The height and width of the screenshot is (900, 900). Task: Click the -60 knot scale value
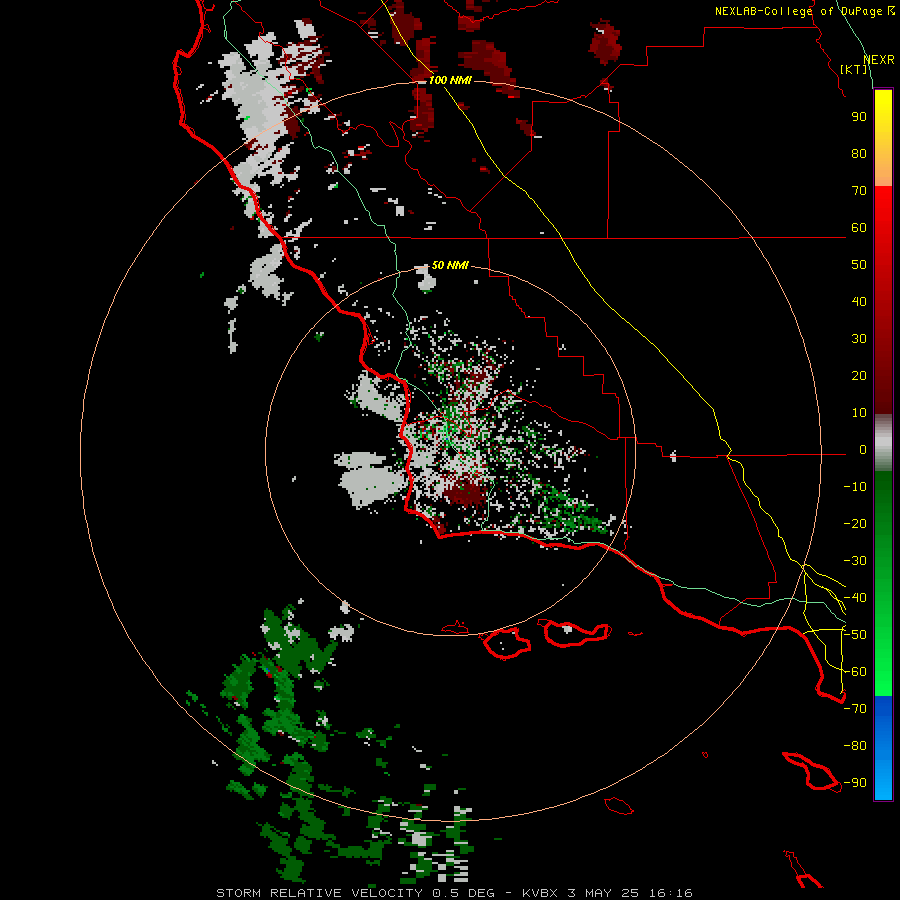point(855,672)
